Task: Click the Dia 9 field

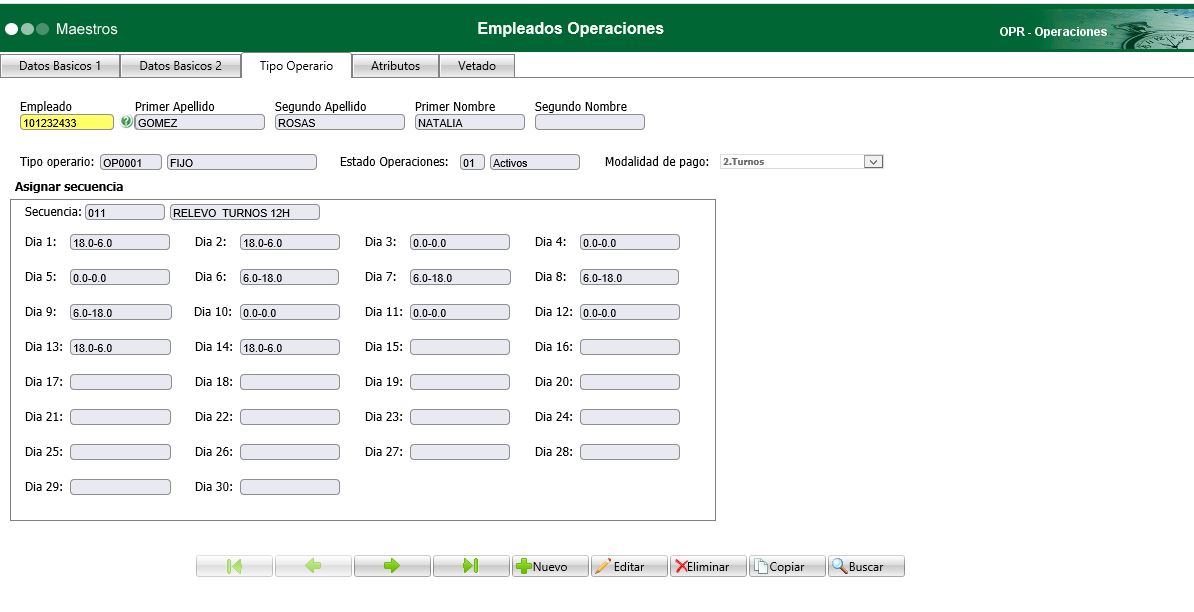Action: click(120, 312)
